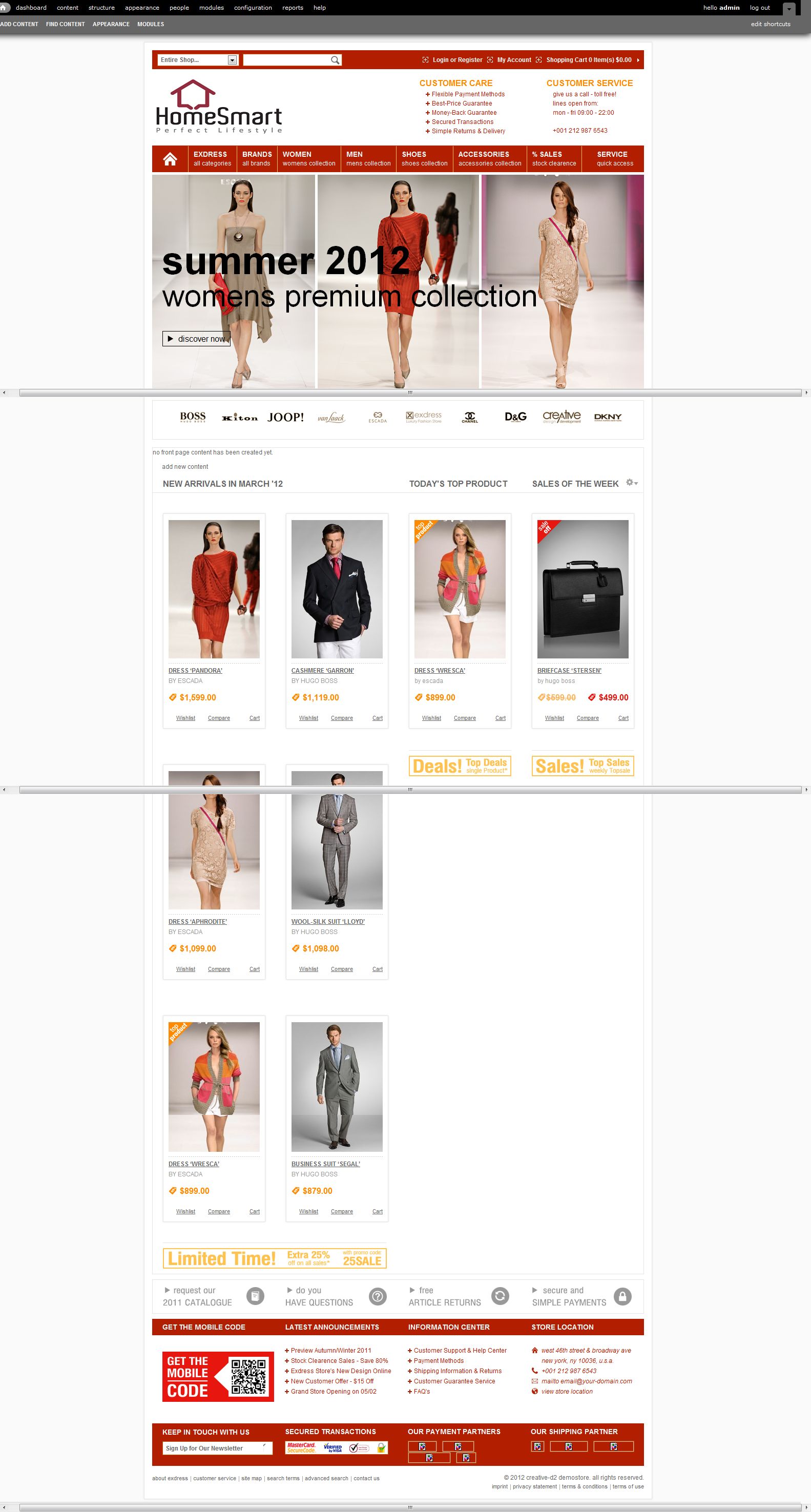
Task: Open the Limited Time 25SALE promo banner
Action: point(275,1258)
